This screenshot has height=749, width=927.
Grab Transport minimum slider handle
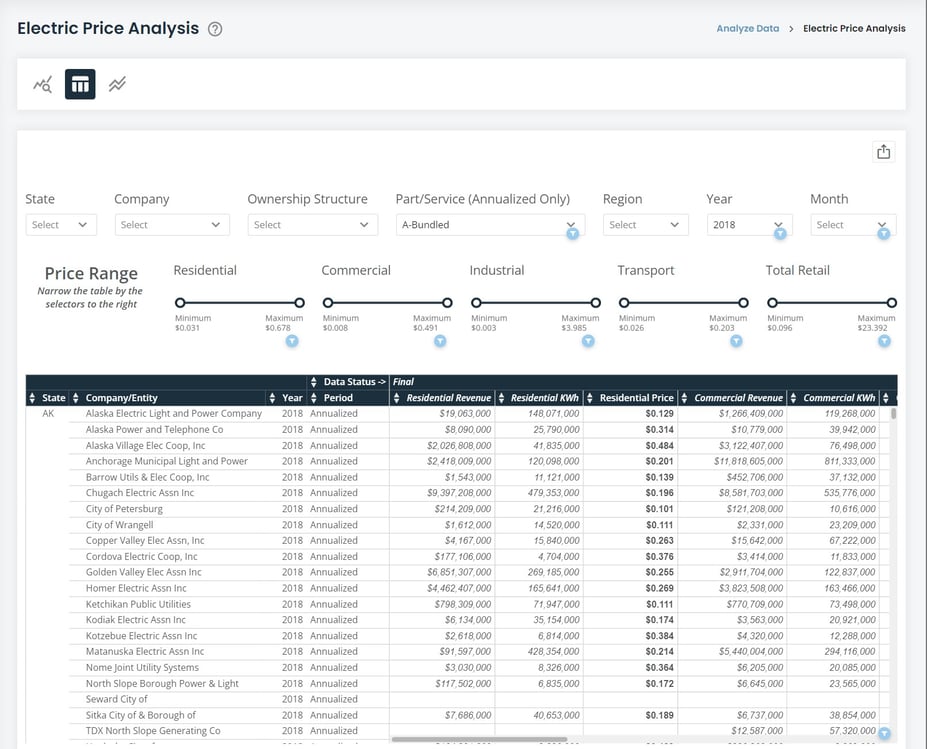click(624, 303)
